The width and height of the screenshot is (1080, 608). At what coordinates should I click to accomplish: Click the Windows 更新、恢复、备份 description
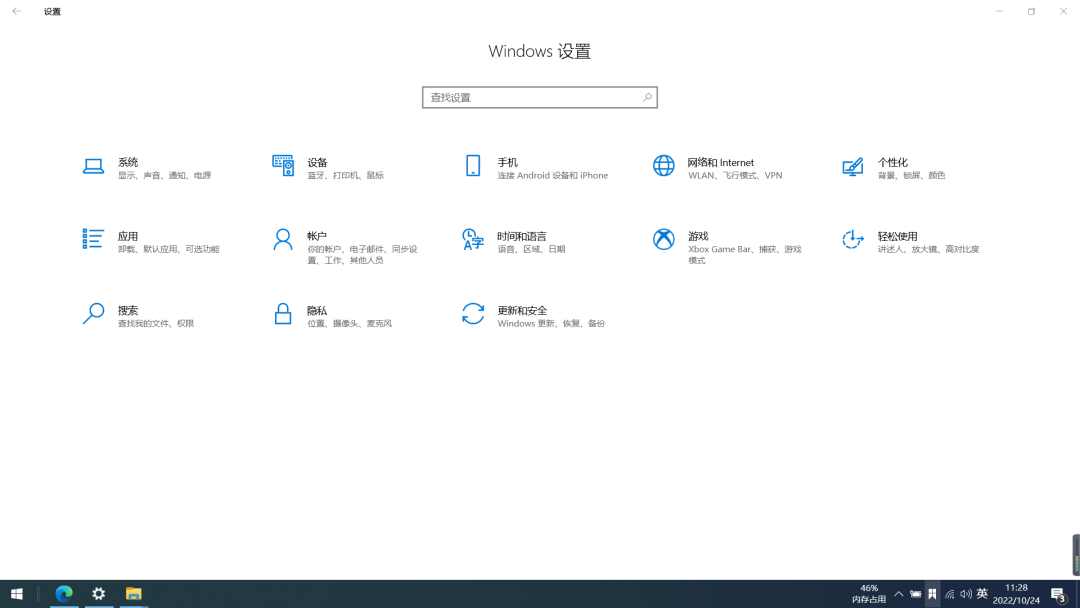[552, 324]
